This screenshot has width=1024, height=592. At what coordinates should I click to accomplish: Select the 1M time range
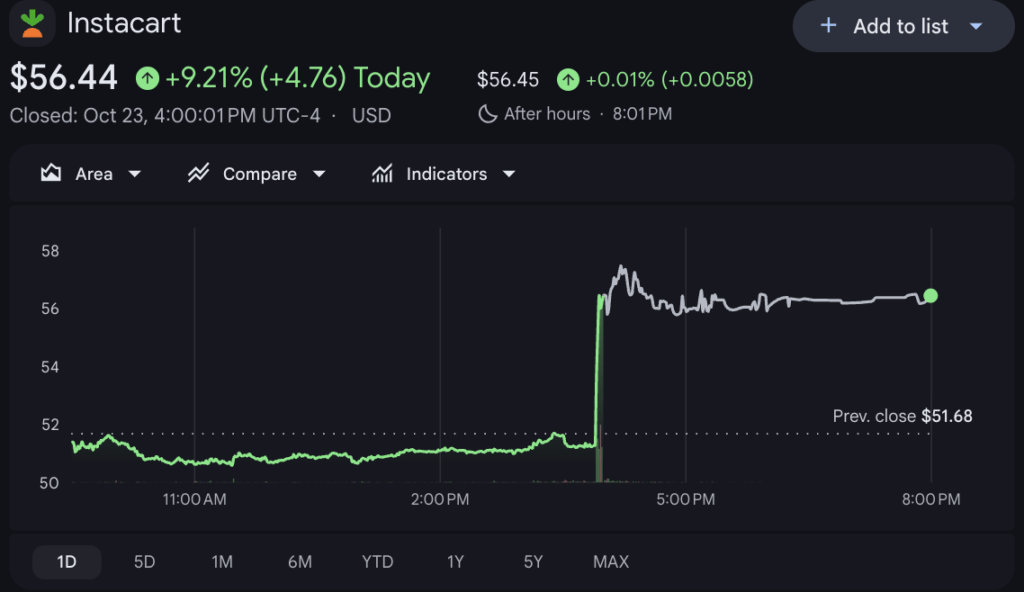[222, 562]
